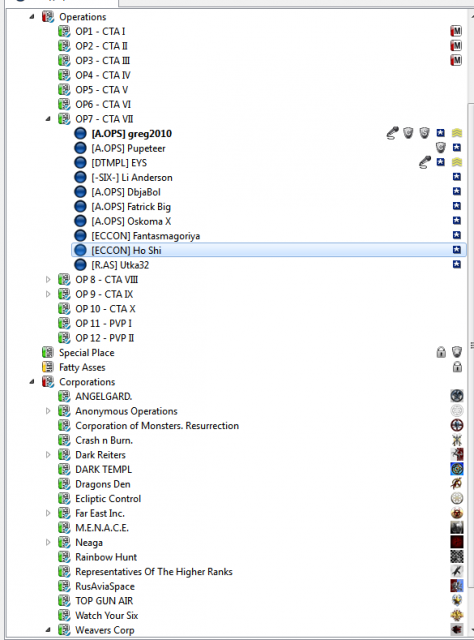The height and width of the screenshot is (640, 474).
Task: Expand the OP 8 - CTA VIII channel
Action: click(48, 280)
